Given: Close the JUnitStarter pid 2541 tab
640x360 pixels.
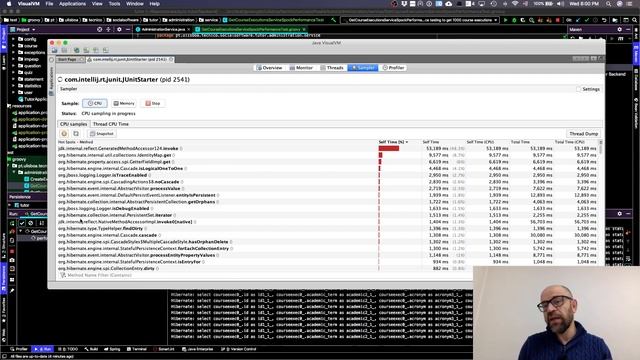Looking at the screenshot, I should pos(171,60).
